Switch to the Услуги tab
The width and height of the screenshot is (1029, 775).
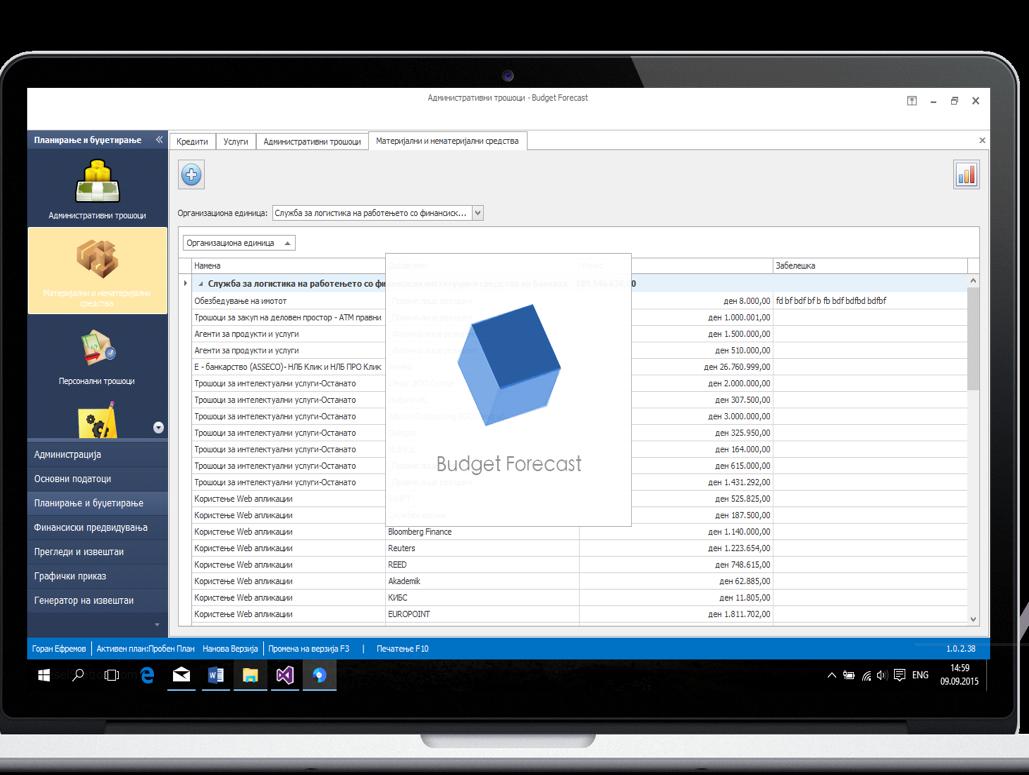(236, 141)
